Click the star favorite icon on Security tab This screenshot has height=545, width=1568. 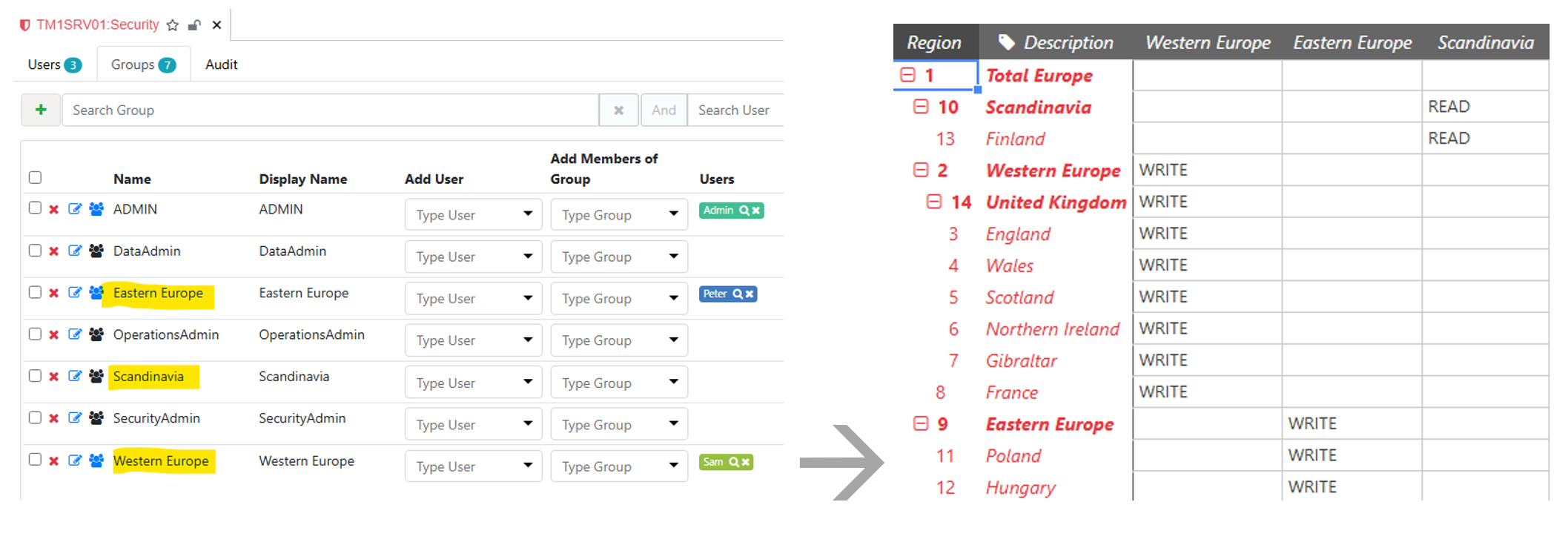[173, 25]
